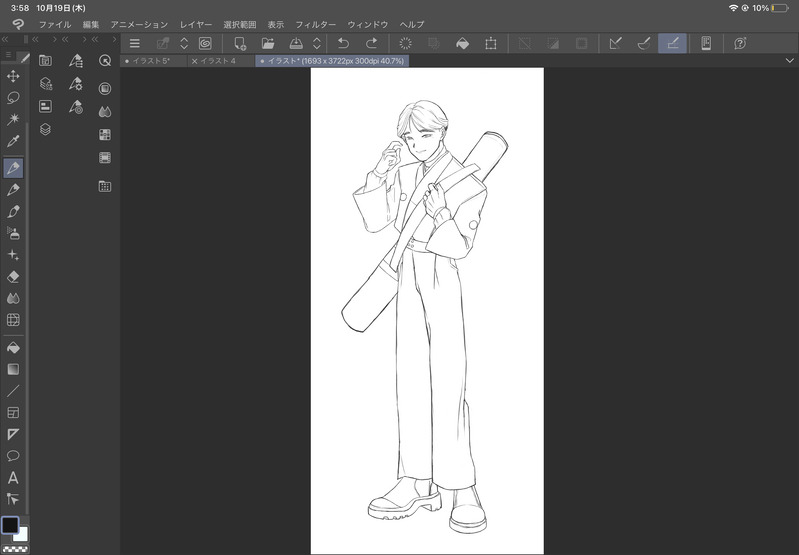Select the Lasso selection tool
The width and height of the screenshot is (799, 555).
click(13, 98)
